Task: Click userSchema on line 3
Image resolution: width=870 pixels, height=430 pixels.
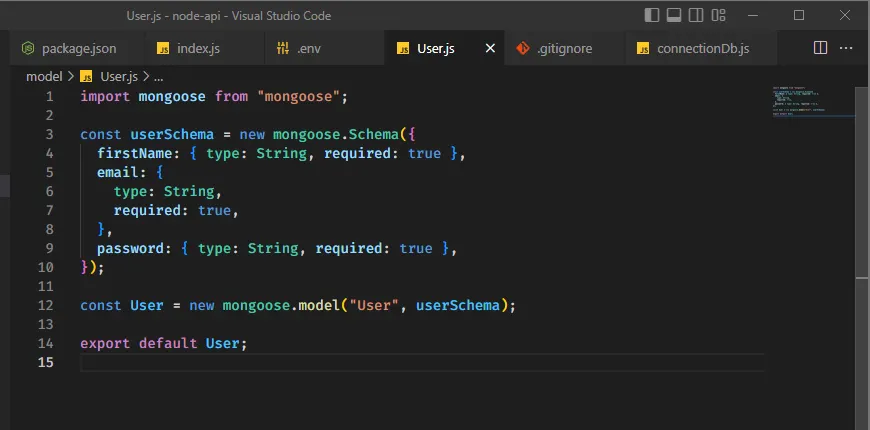Action: point(172,134)
